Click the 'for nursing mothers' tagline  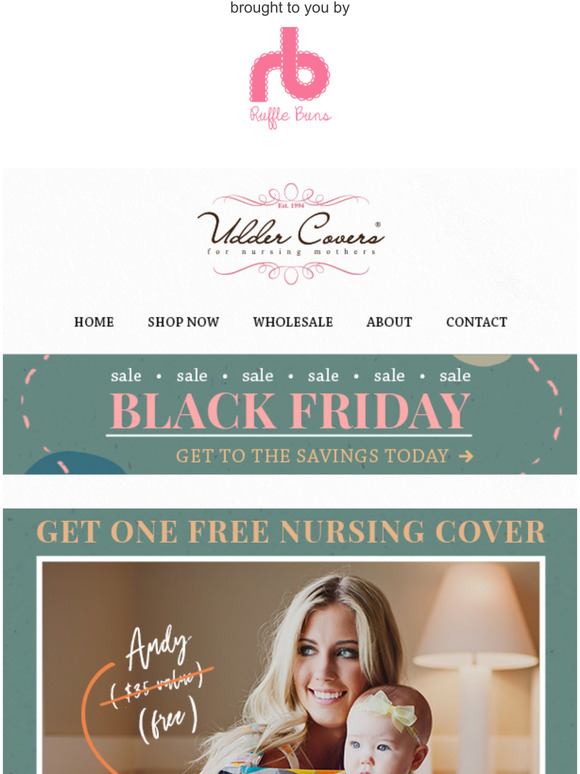[291, 252]
